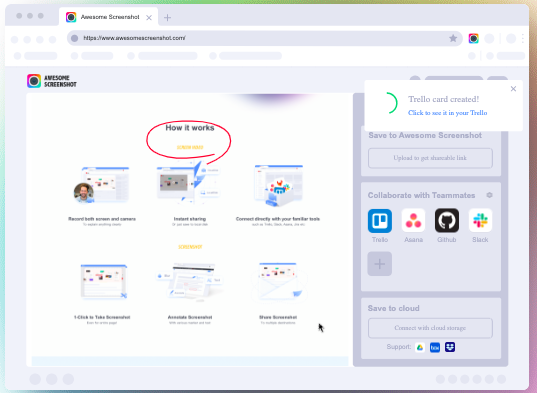The height and width of the screenshot is (393, 537).
Task: Open the browser three-dot menu
Action: [523, 38]
